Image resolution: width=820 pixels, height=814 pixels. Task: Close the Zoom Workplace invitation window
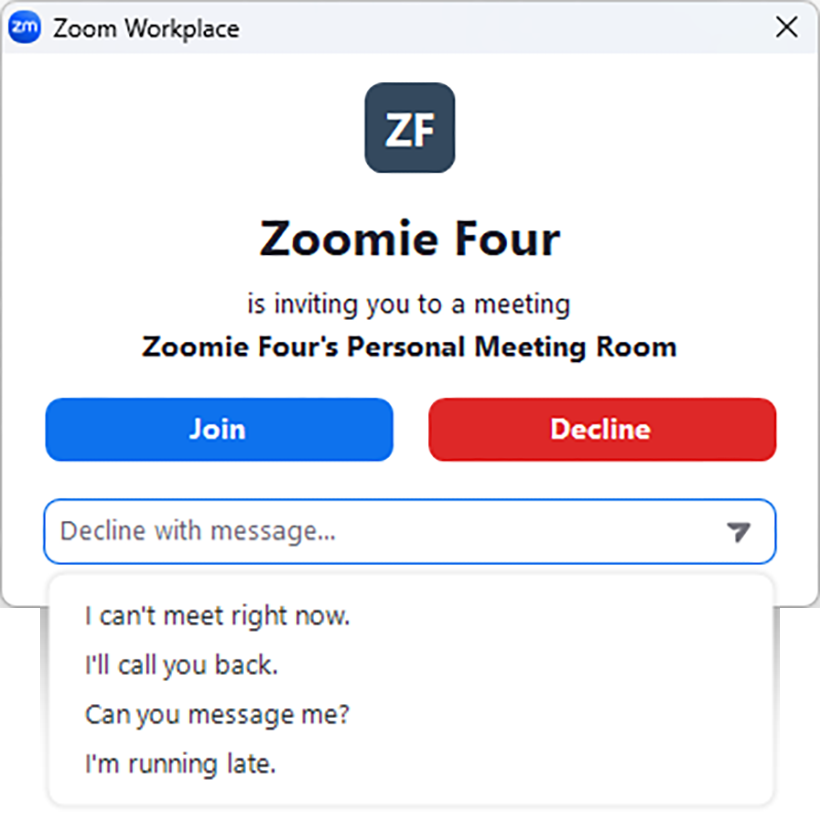pyautogui.click(x=787, y=27)
